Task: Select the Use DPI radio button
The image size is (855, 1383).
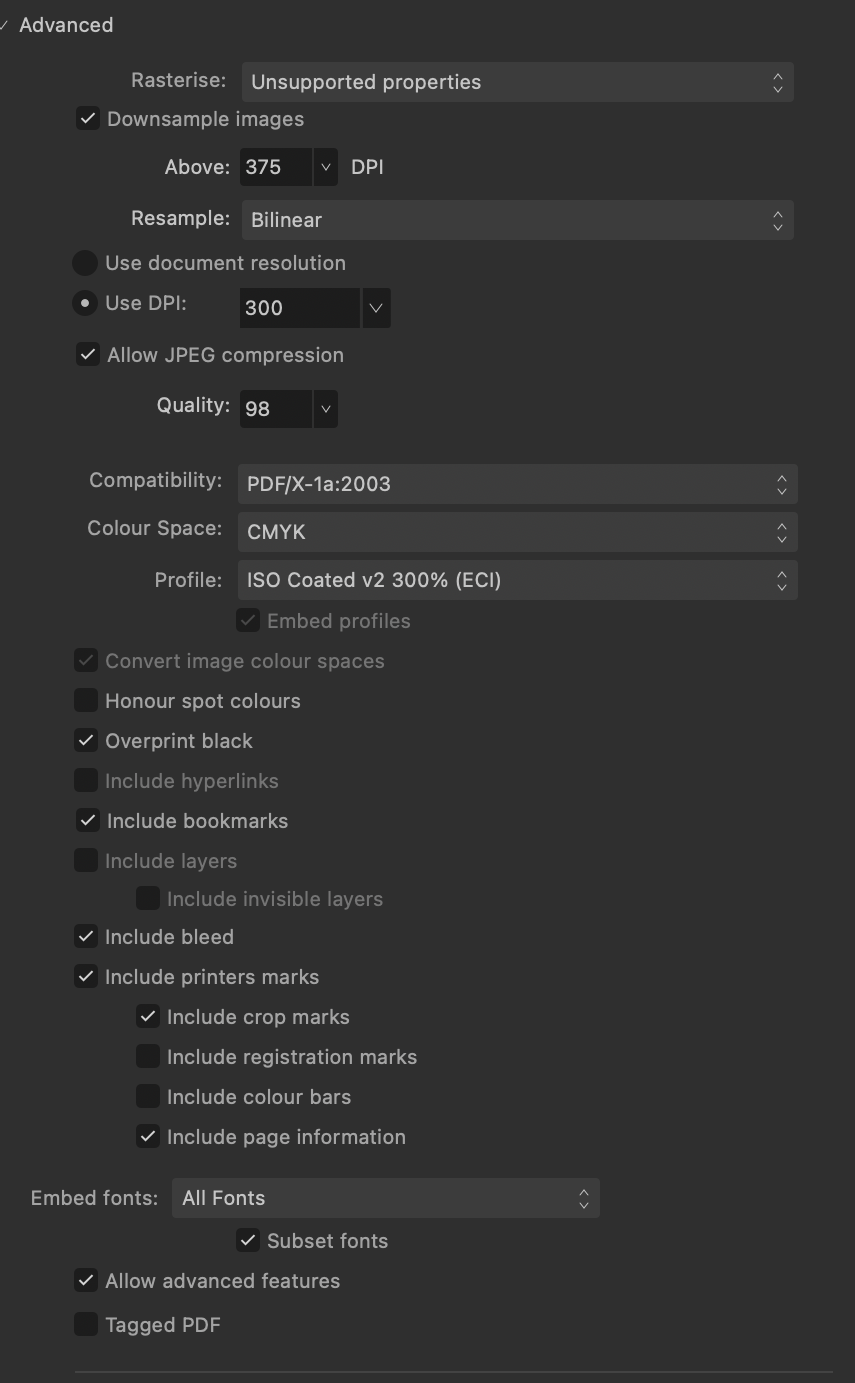Action: [85, 303]
